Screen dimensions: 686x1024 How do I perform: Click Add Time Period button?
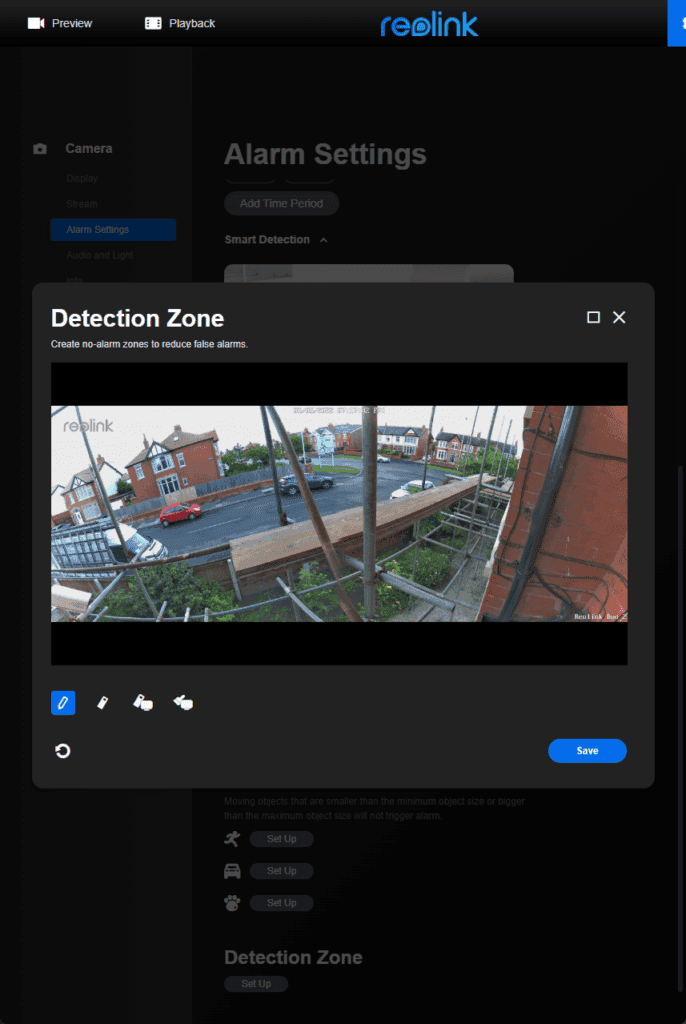(281, 203)
